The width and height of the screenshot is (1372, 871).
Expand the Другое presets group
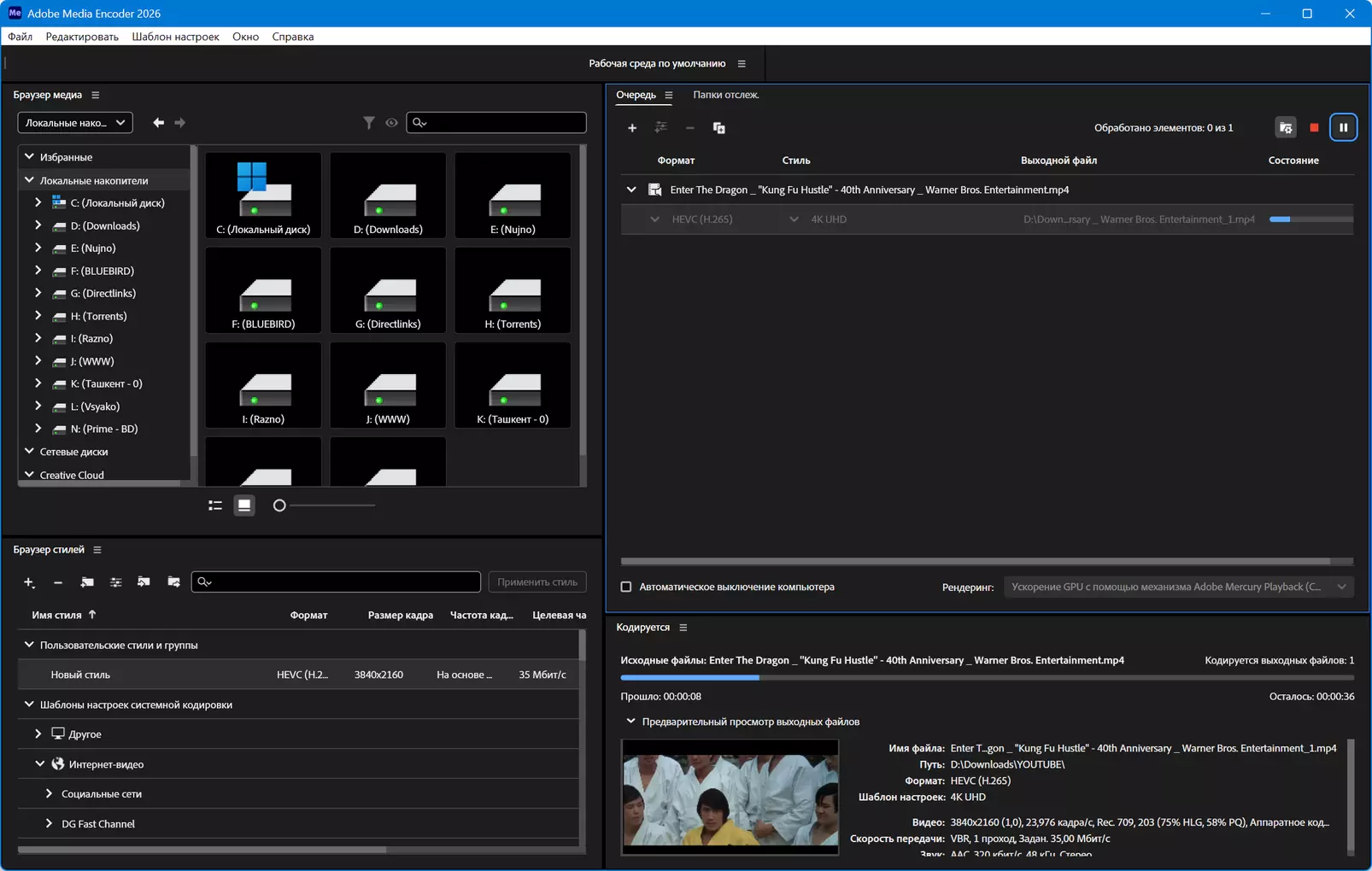pyautogui.click(x=38, y=734)
